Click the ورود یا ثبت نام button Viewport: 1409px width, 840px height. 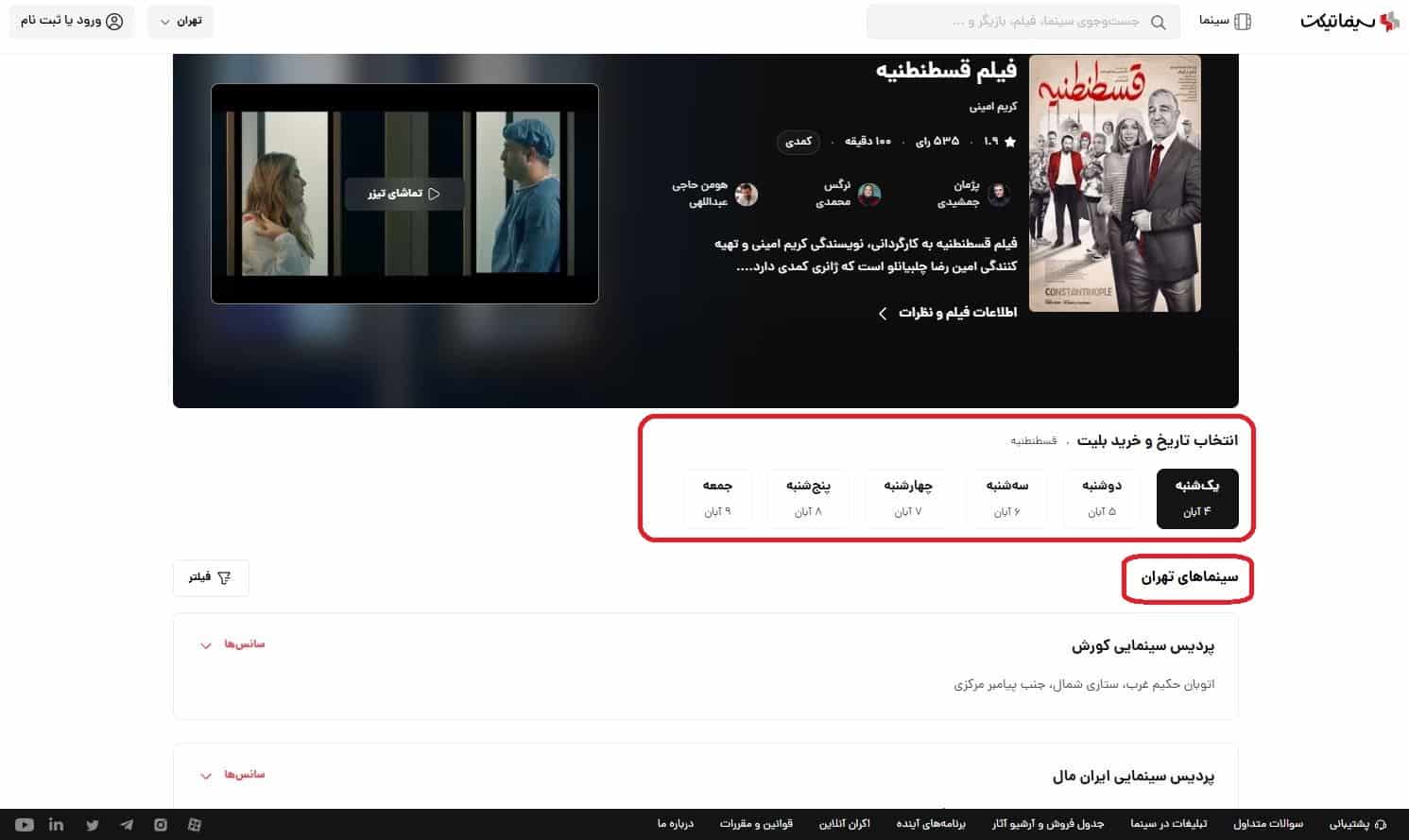tap(72, 21)
